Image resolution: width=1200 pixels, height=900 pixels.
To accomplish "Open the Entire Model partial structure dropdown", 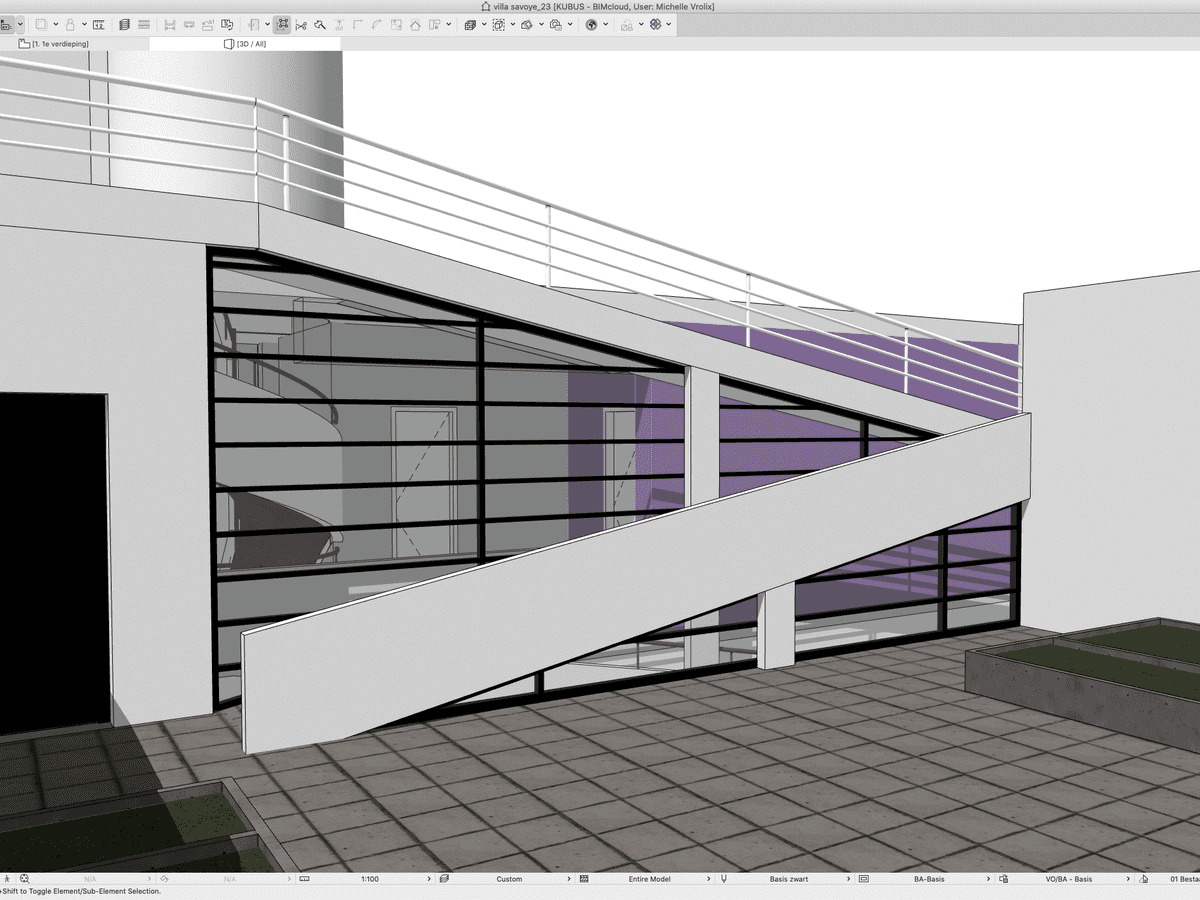I will [x=648, y=879].
